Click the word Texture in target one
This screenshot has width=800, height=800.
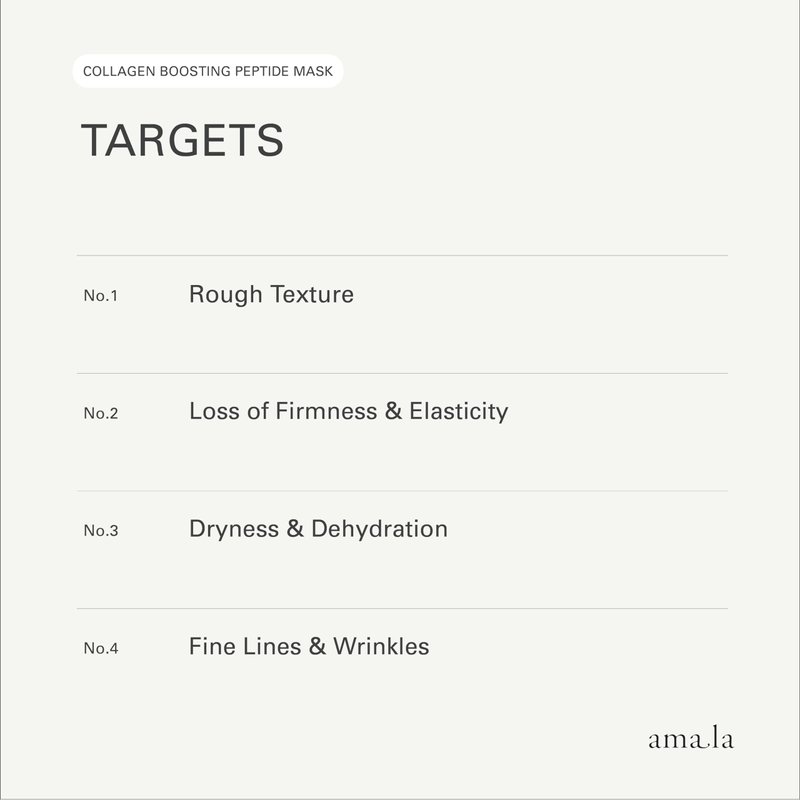pos(312,295)
